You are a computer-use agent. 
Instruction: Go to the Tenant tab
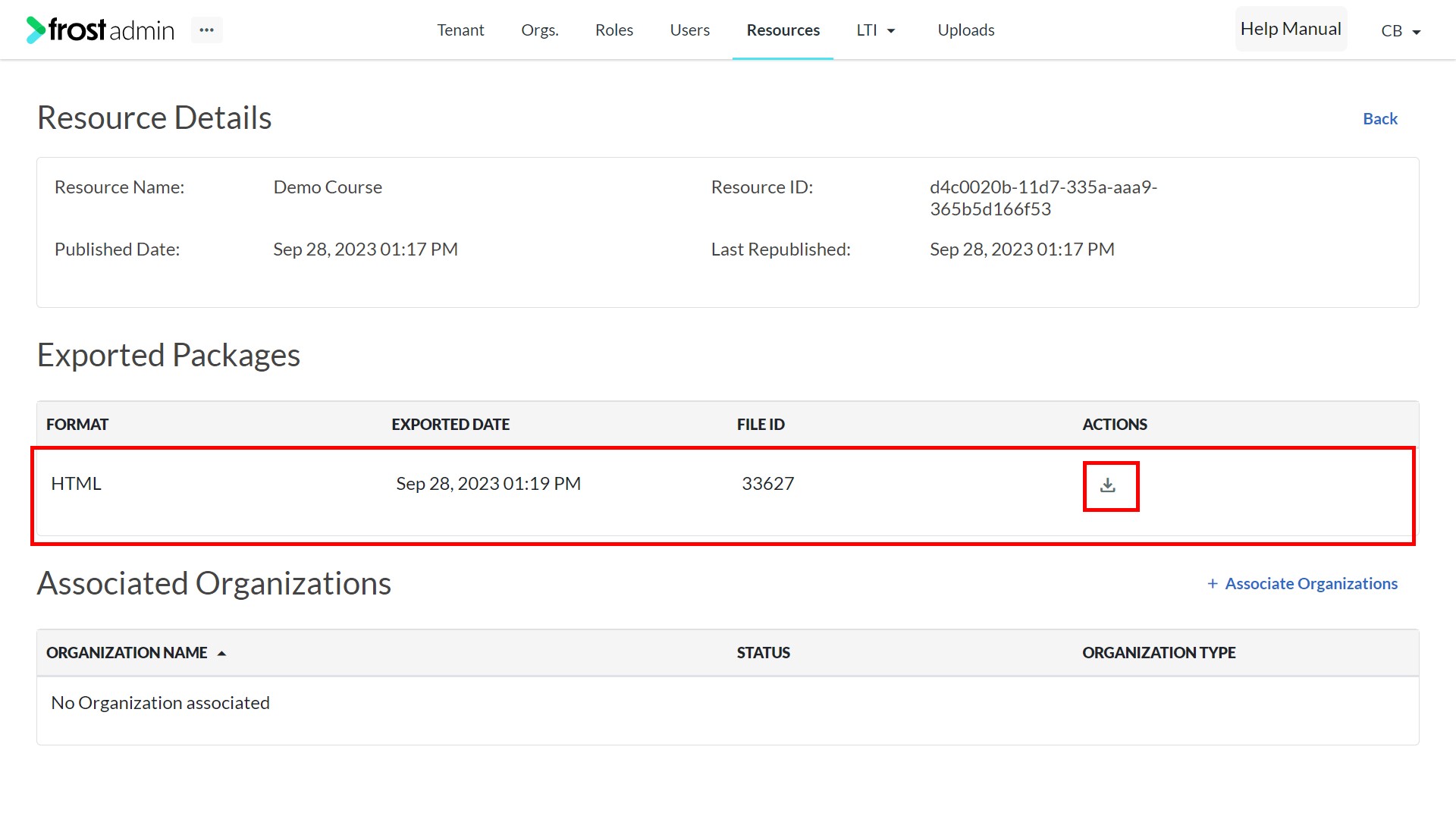click(460, 30)
